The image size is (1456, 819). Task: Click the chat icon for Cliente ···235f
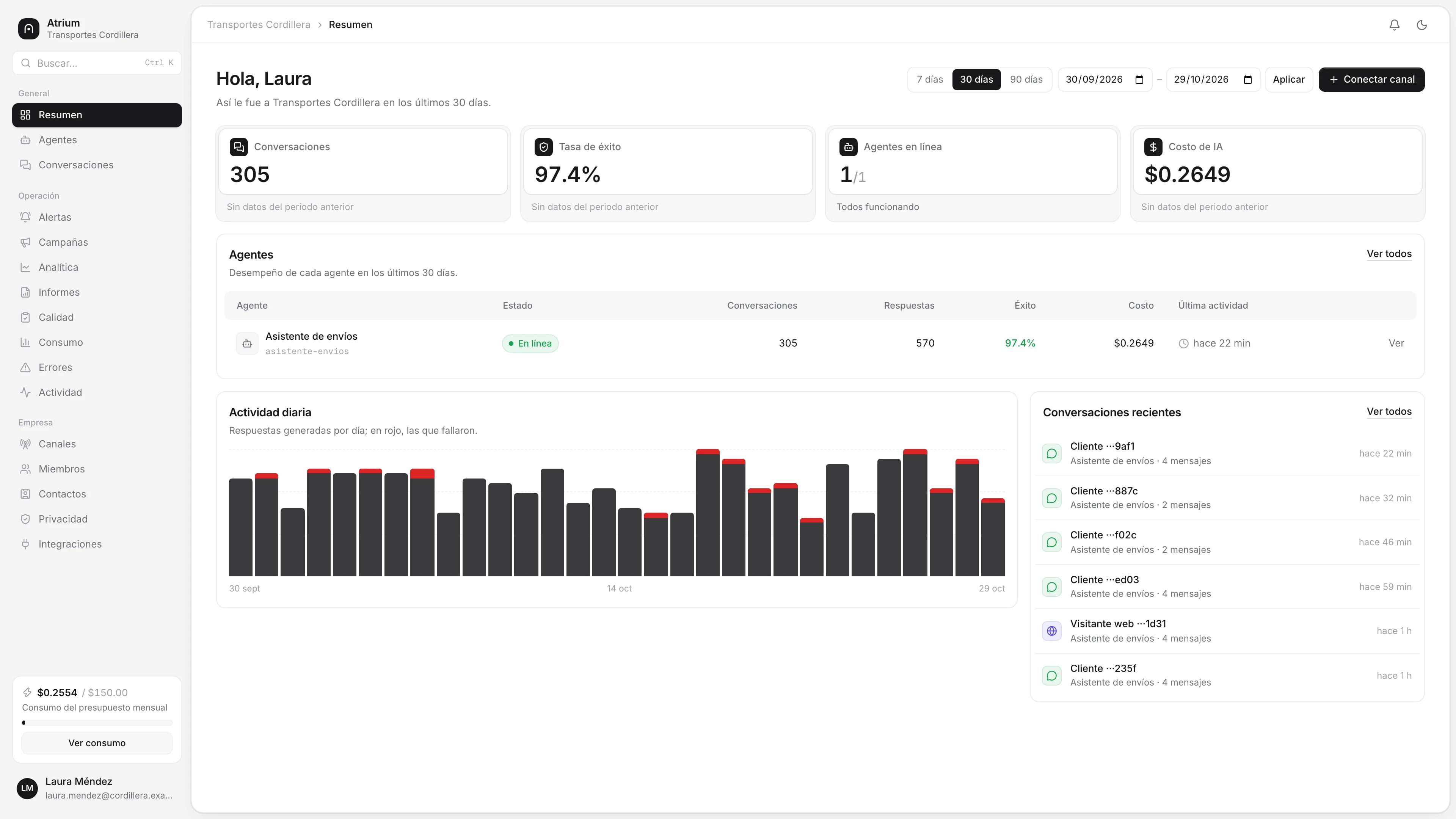(1052, 676)
